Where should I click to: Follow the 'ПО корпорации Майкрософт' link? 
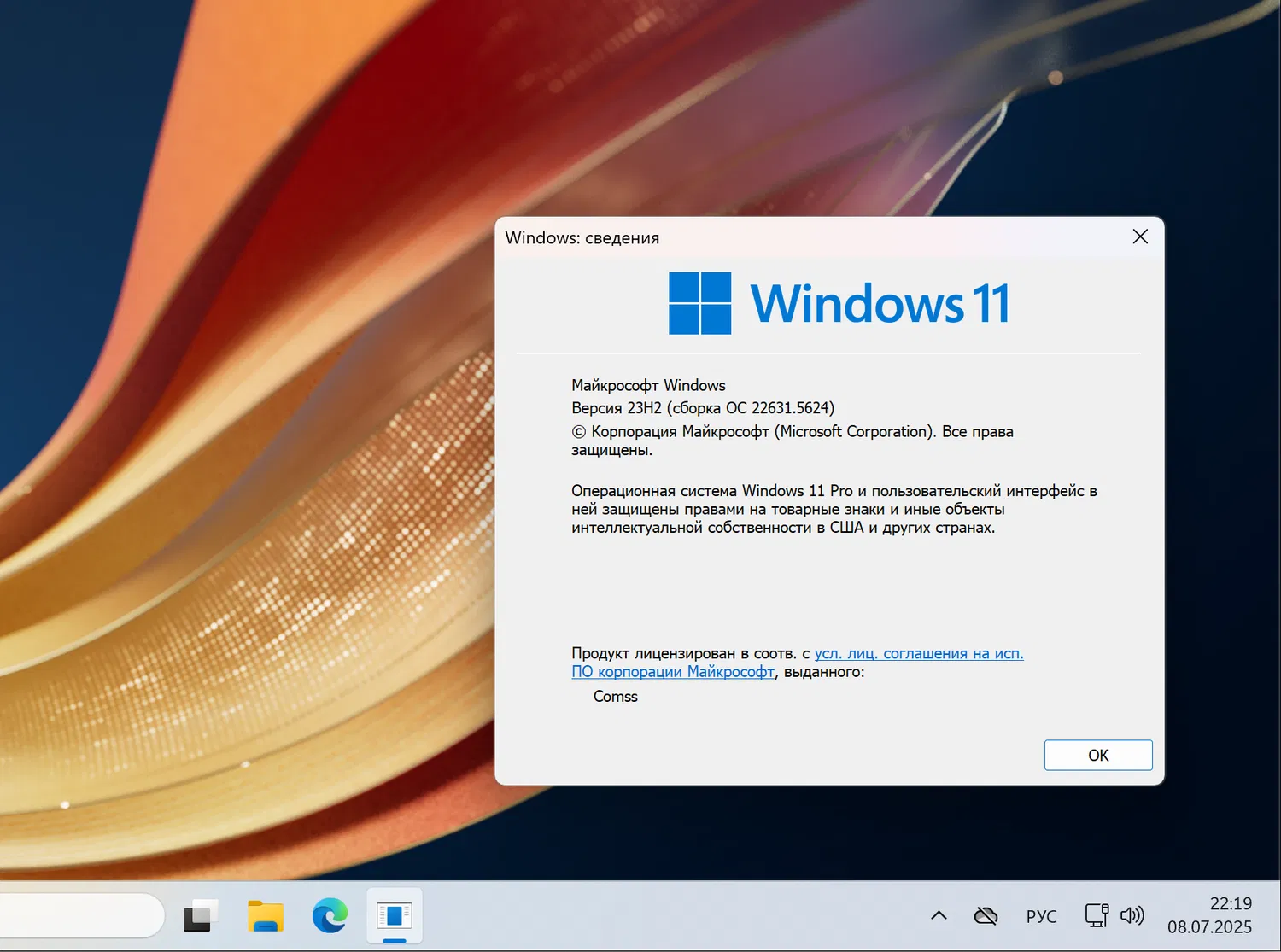point(673,672)
